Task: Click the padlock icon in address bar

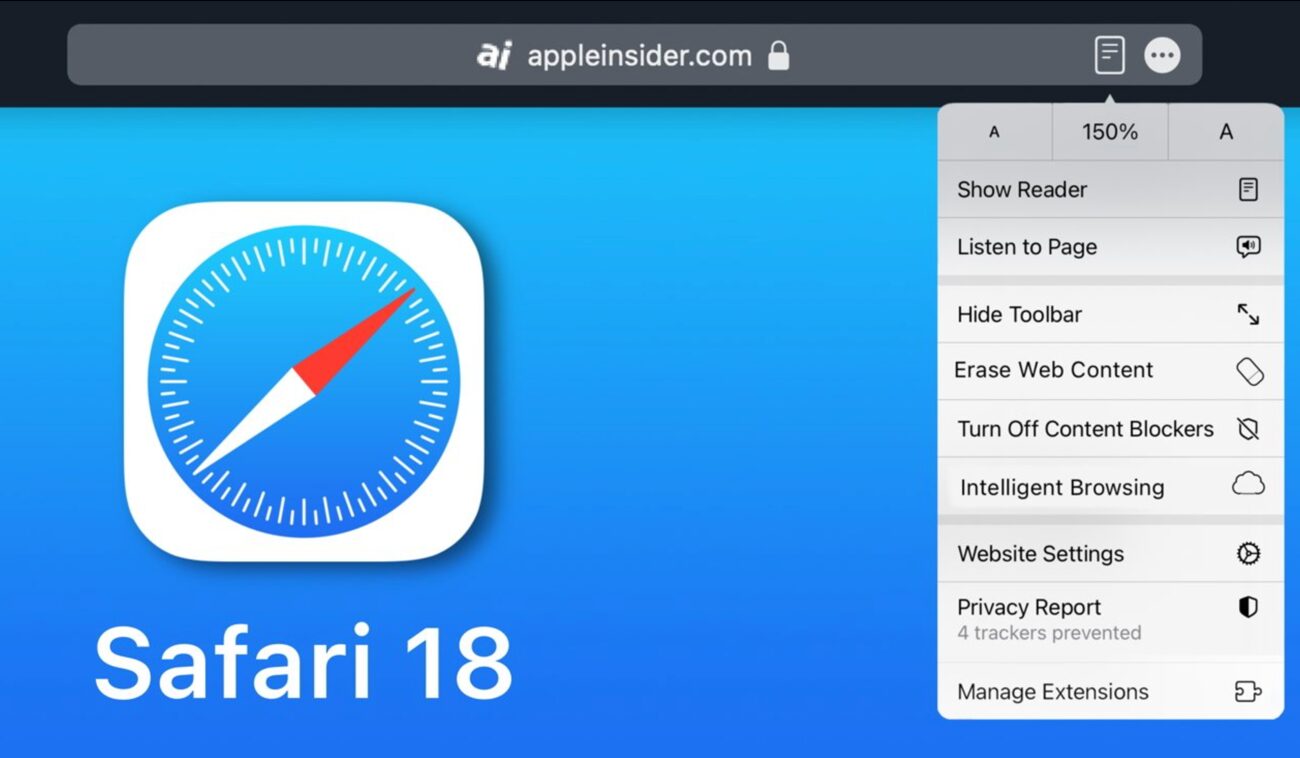Action: pos(778,55)
